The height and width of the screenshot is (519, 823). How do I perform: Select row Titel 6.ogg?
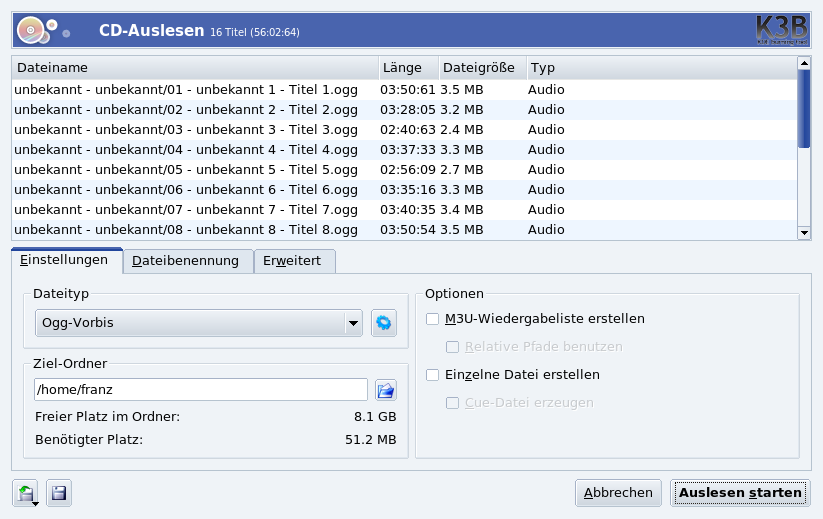[x=404, y=189]
